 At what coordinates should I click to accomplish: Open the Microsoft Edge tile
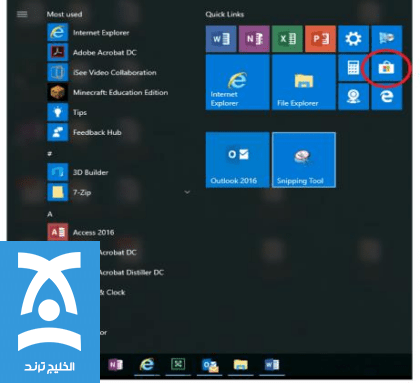[x=387, y=97]
